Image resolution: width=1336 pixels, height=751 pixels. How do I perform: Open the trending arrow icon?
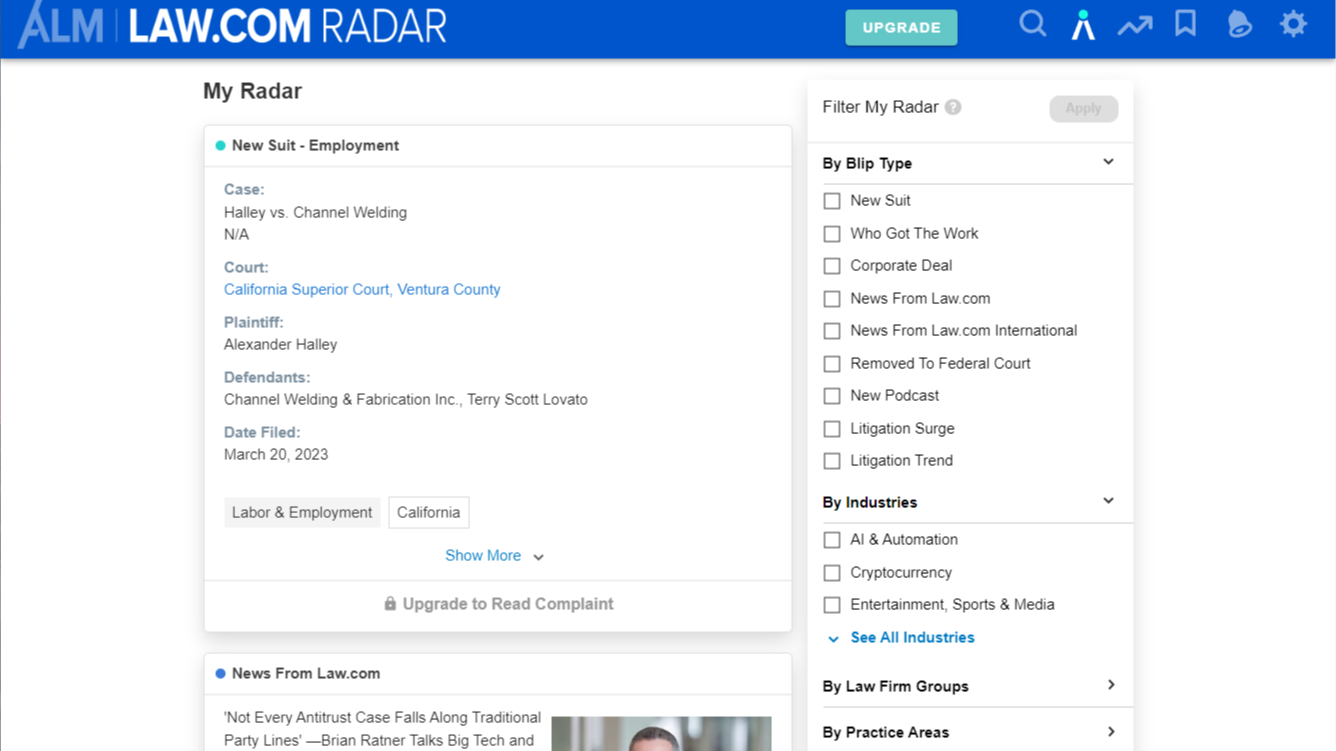(1135, 26)
